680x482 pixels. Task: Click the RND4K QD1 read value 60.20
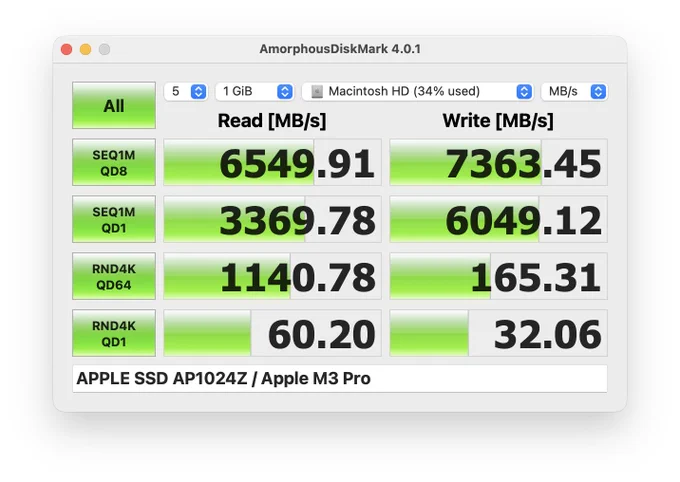coord(272,333)
